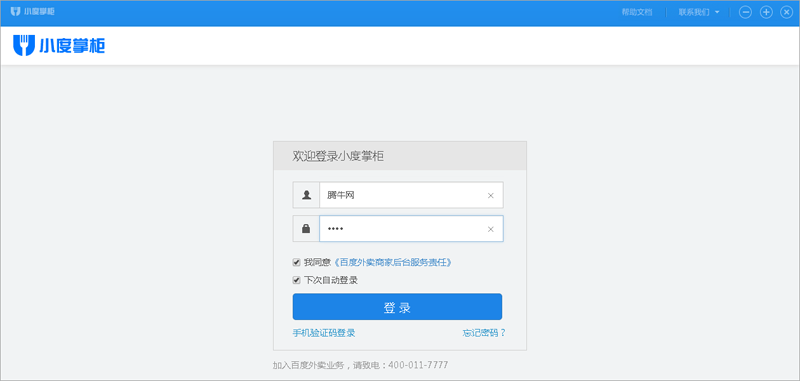Switch to 手机验证码登录
Image resolution: width=800 pixels, height=381 pixels.
pos(323,333)
